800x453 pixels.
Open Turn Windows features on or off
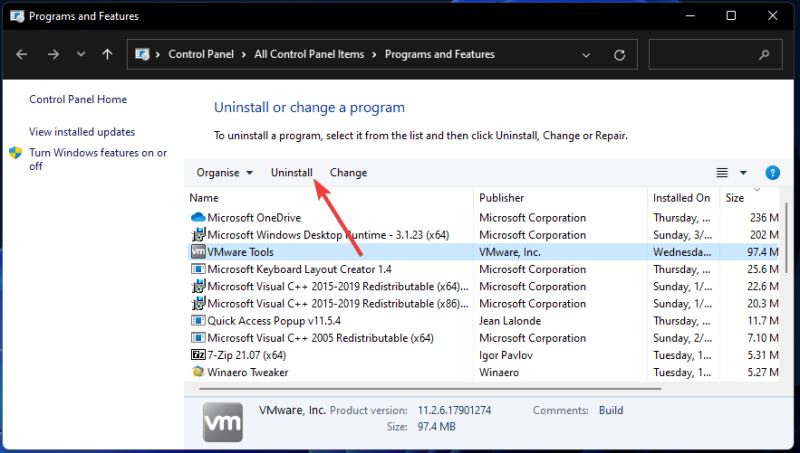click(x=98, y=159)
